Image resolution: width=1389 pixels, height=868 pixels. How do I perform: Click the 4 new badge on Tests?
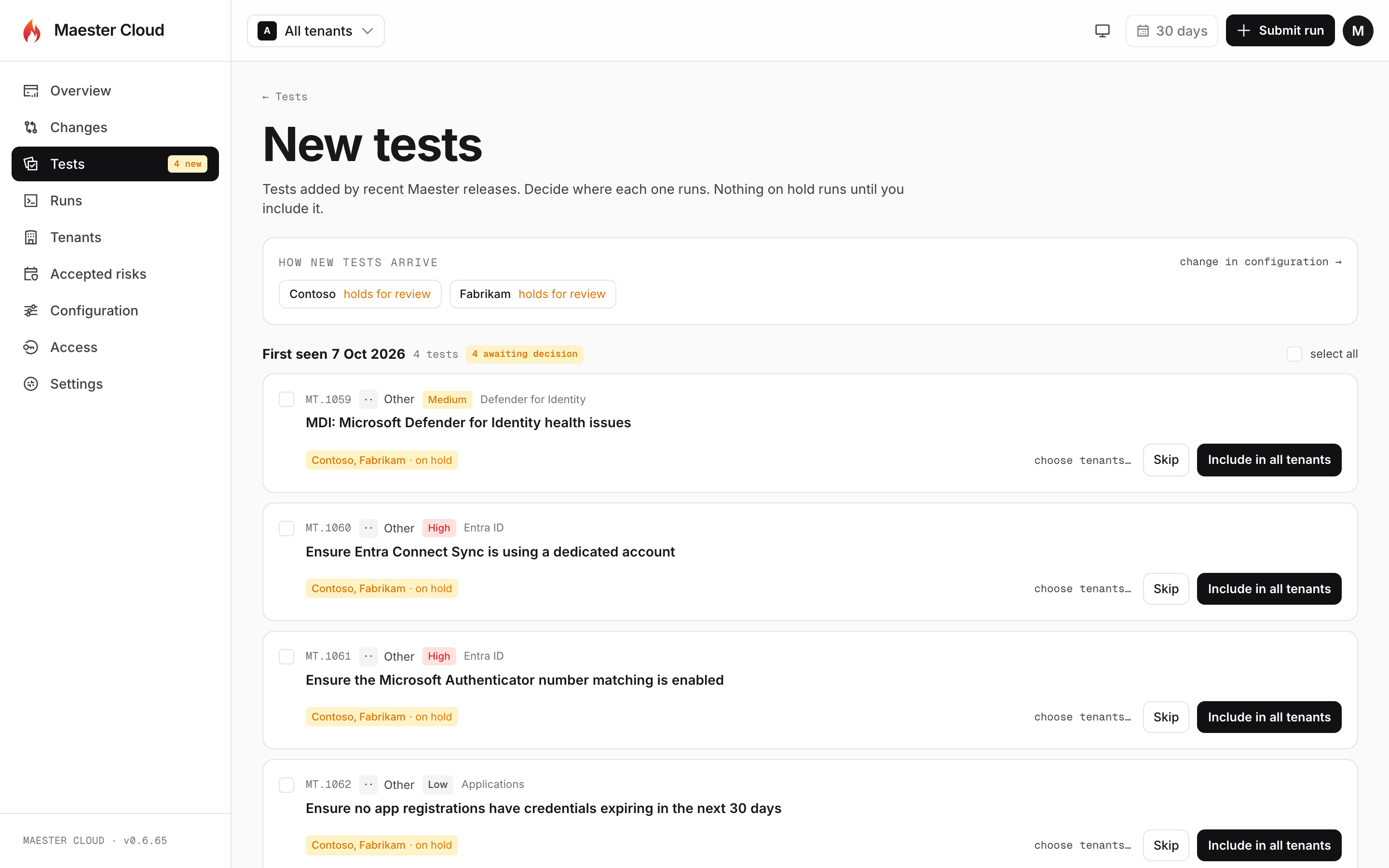pyautogui.click(x=188, y=164)
